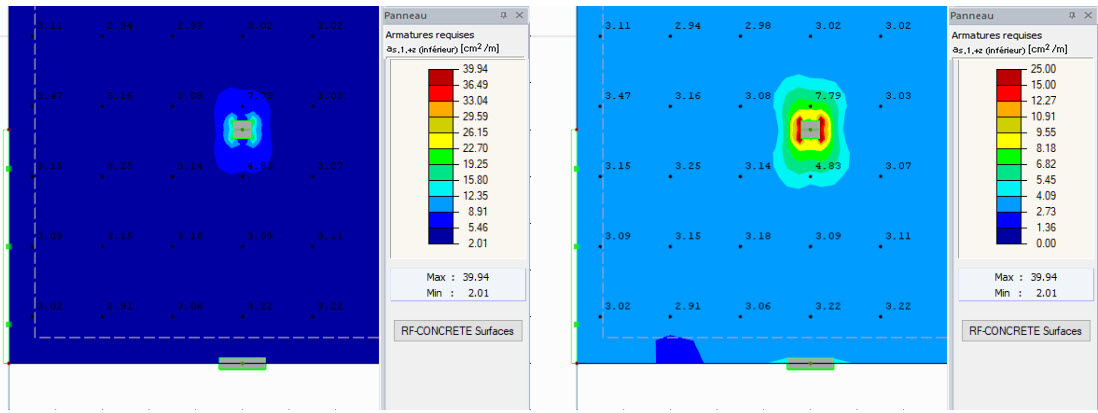Click the Min 2.01 readout in right panel
The image size is (1098, 413).
[x=1024, y=293]
